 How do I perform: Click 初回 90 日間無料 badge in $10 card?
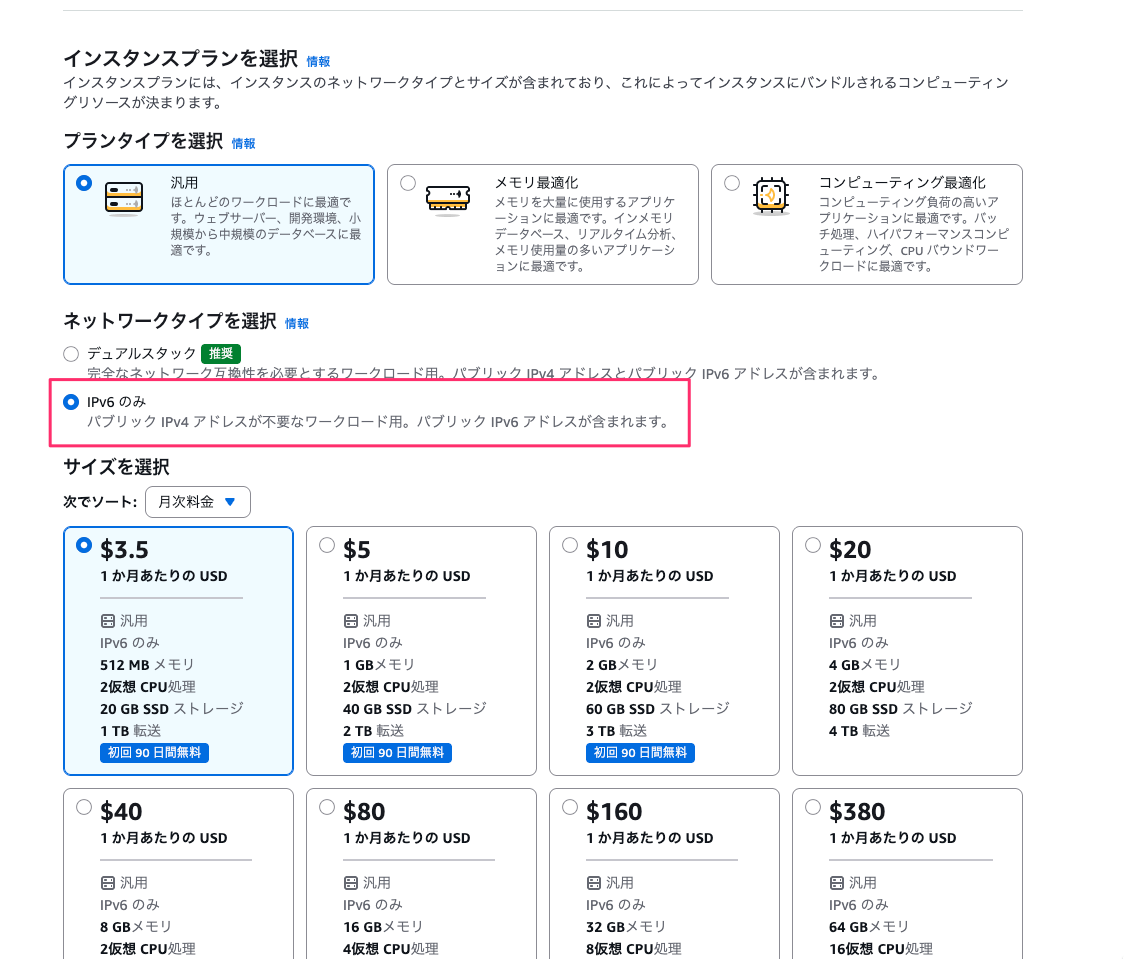tap(640, 753)
